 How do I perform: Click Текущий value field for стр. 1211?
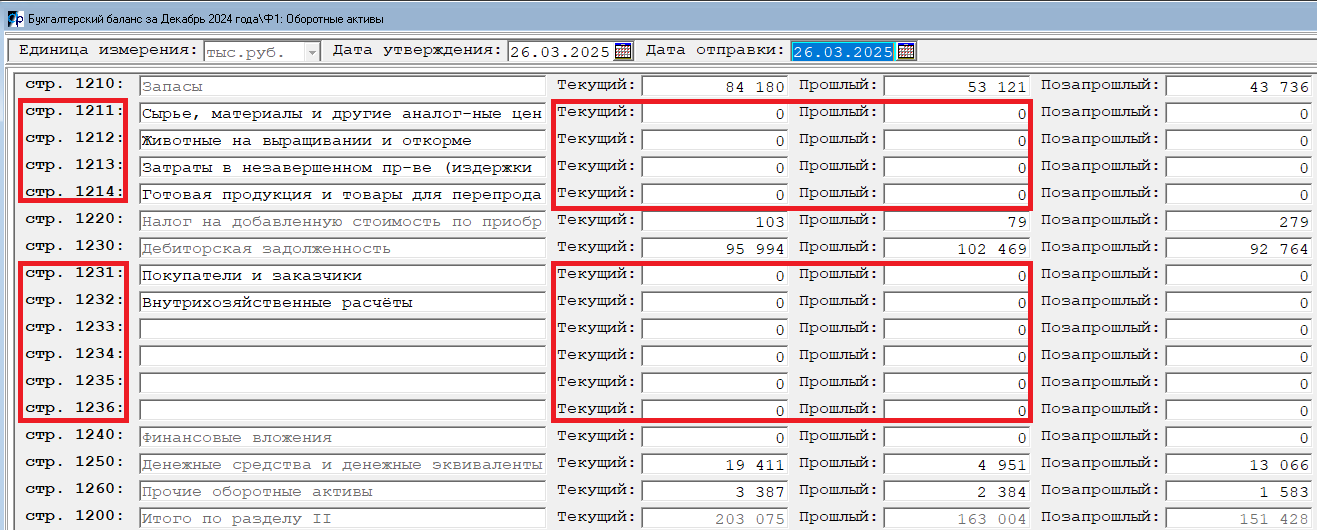point(714,114)
